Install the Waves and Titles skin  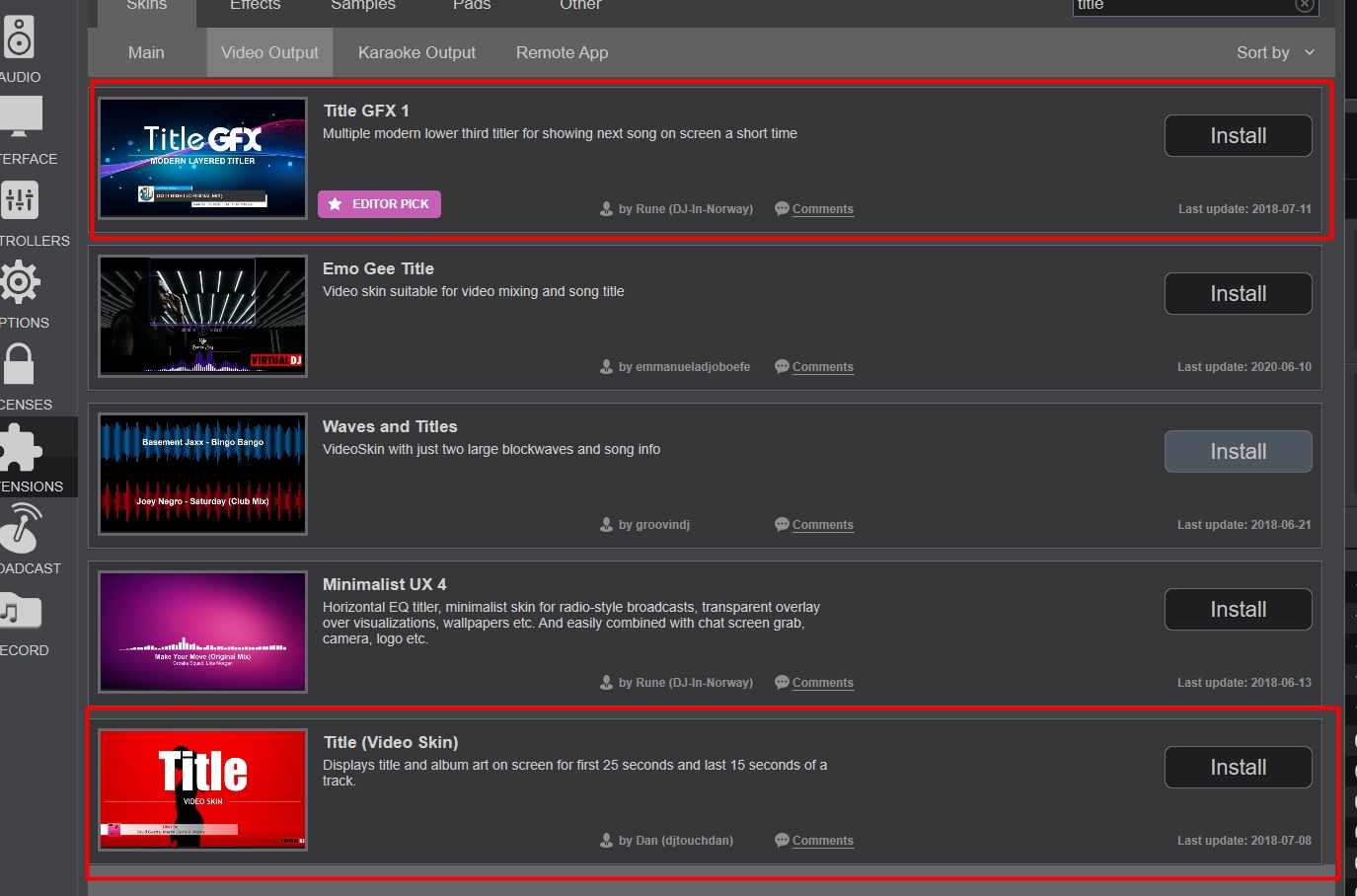point(1238,452)
